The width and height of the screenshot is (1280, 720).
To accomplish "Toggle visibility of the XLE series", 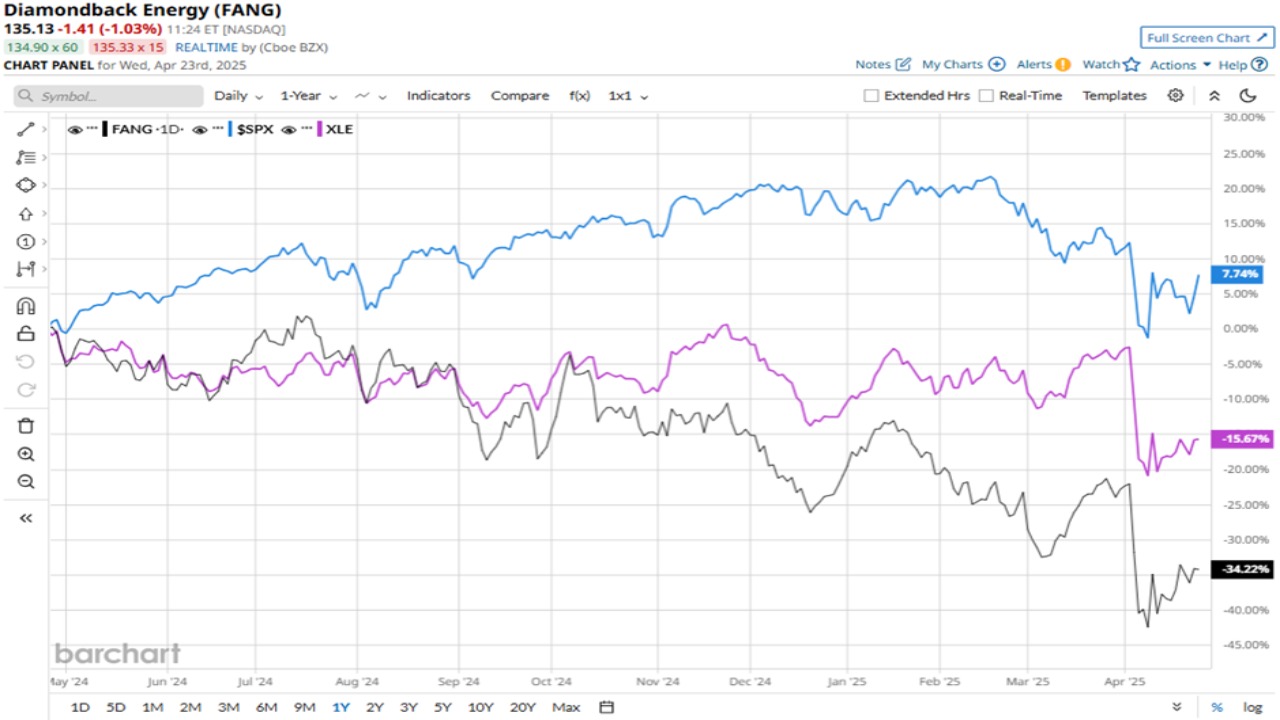I will click(x=289, y=130).
